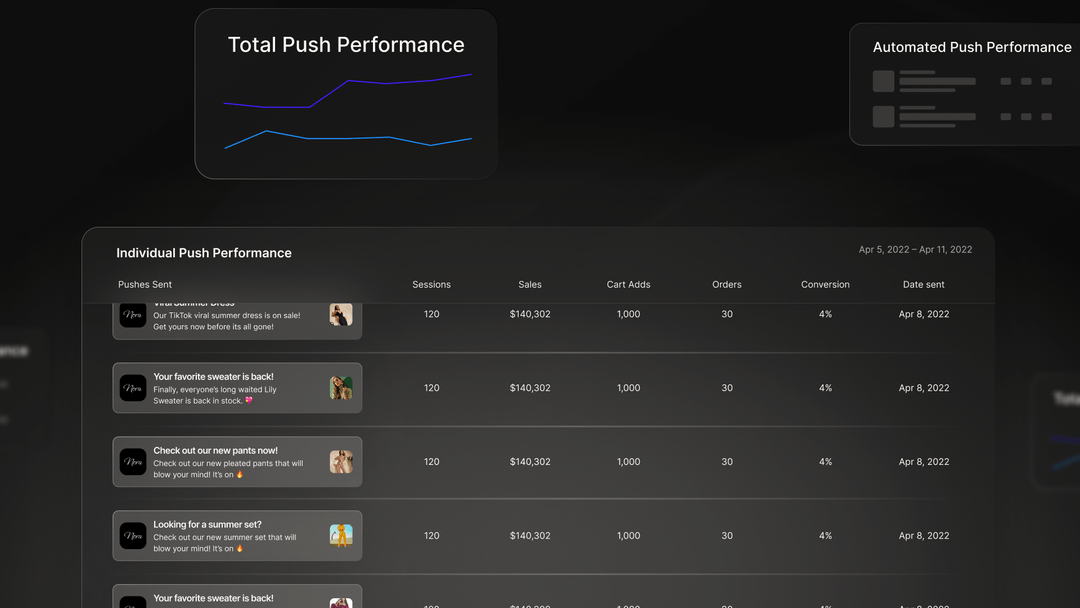This screenshot has width=1080, height=608.
Task: Open the viral summer dress thumbnail
Action: 341,315
